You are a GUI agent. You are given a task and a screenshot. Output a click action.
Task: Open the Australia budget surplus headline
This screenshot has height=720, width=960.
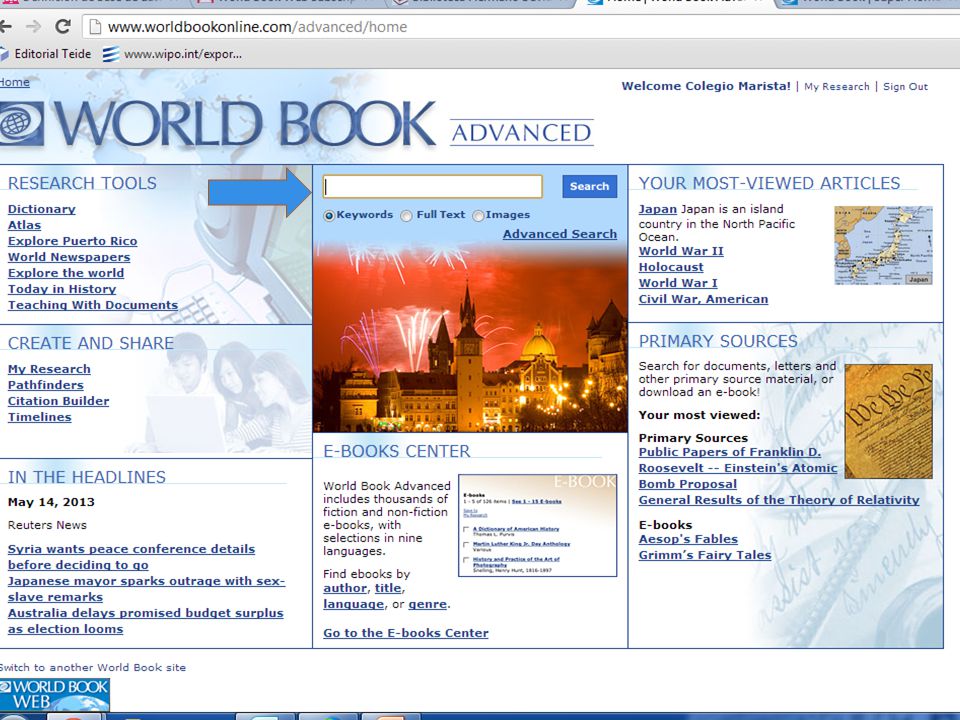pos(146,620)
